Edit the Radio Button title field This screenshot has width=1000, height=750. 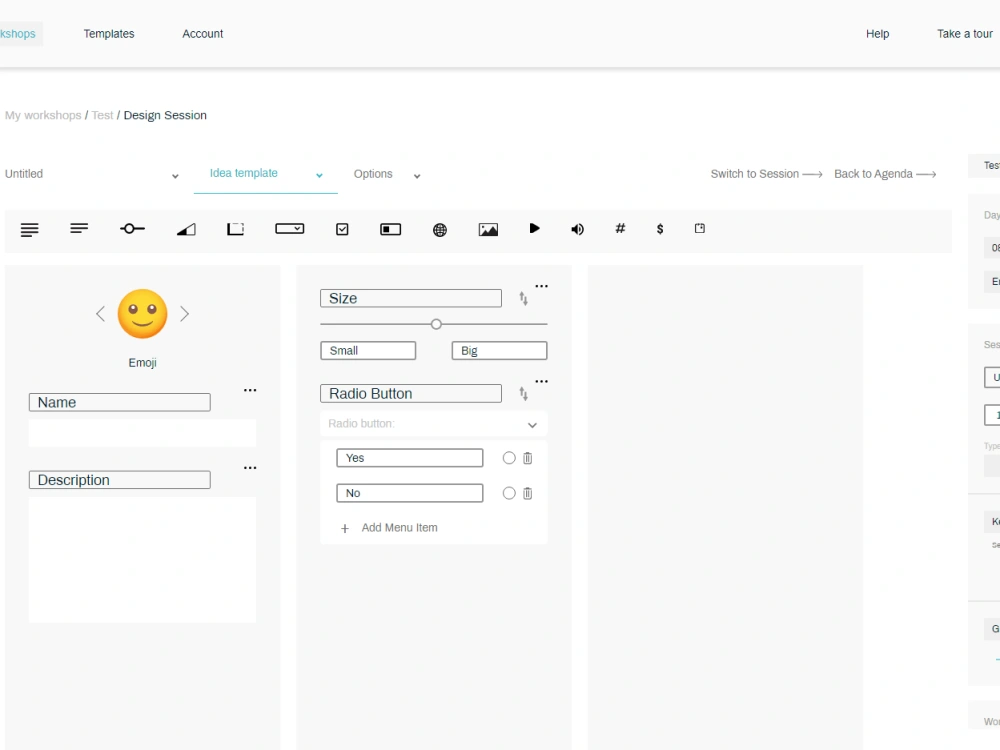click(411, 393)
